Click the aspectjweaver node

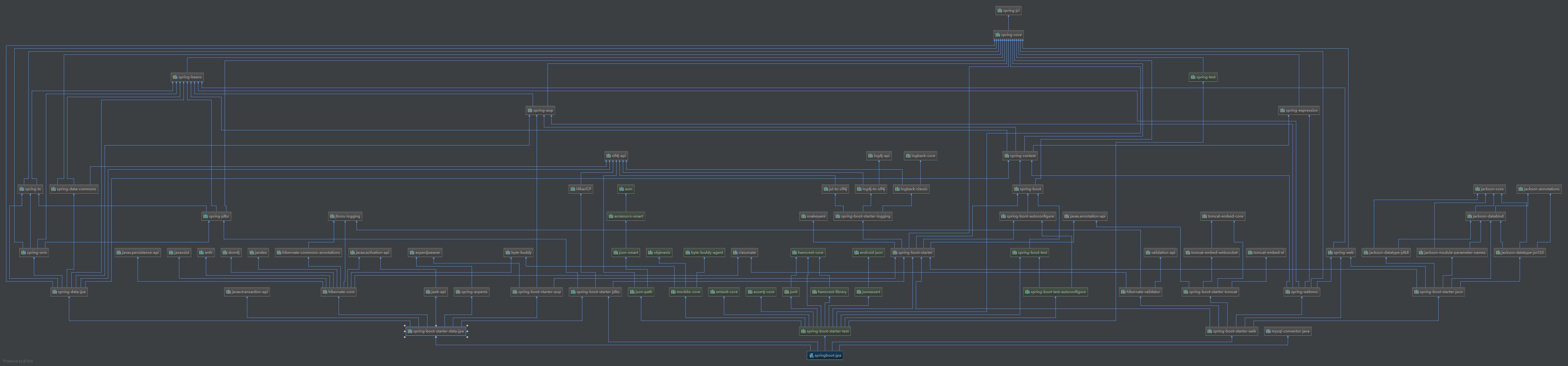(425, 253)
